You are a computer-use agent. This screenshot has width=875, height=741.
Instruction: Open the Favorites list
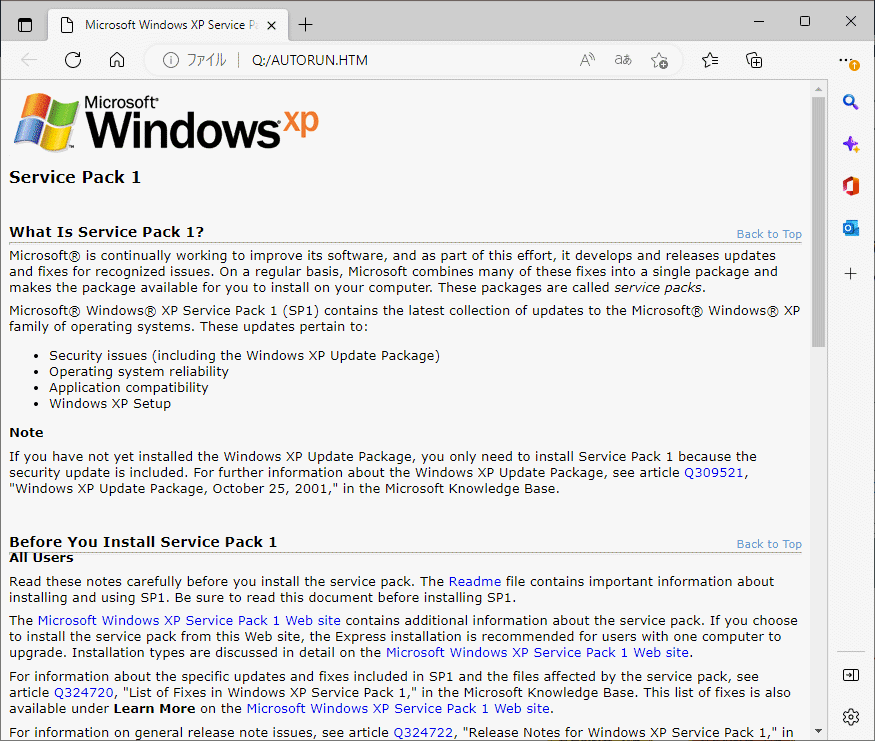click(710, 60)
